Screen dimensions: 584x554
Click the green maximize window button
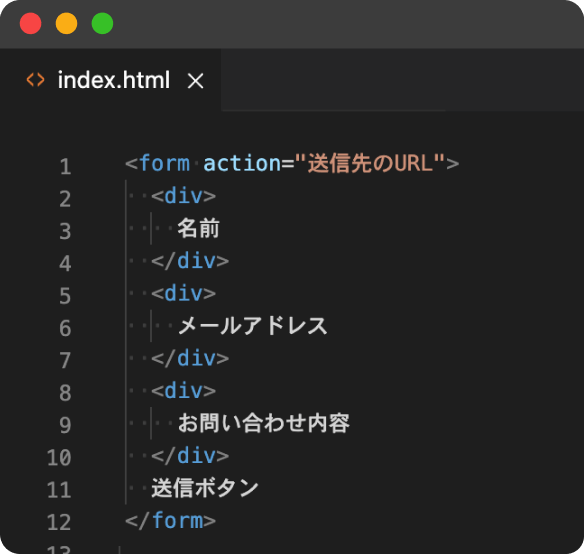coord(102,23)
